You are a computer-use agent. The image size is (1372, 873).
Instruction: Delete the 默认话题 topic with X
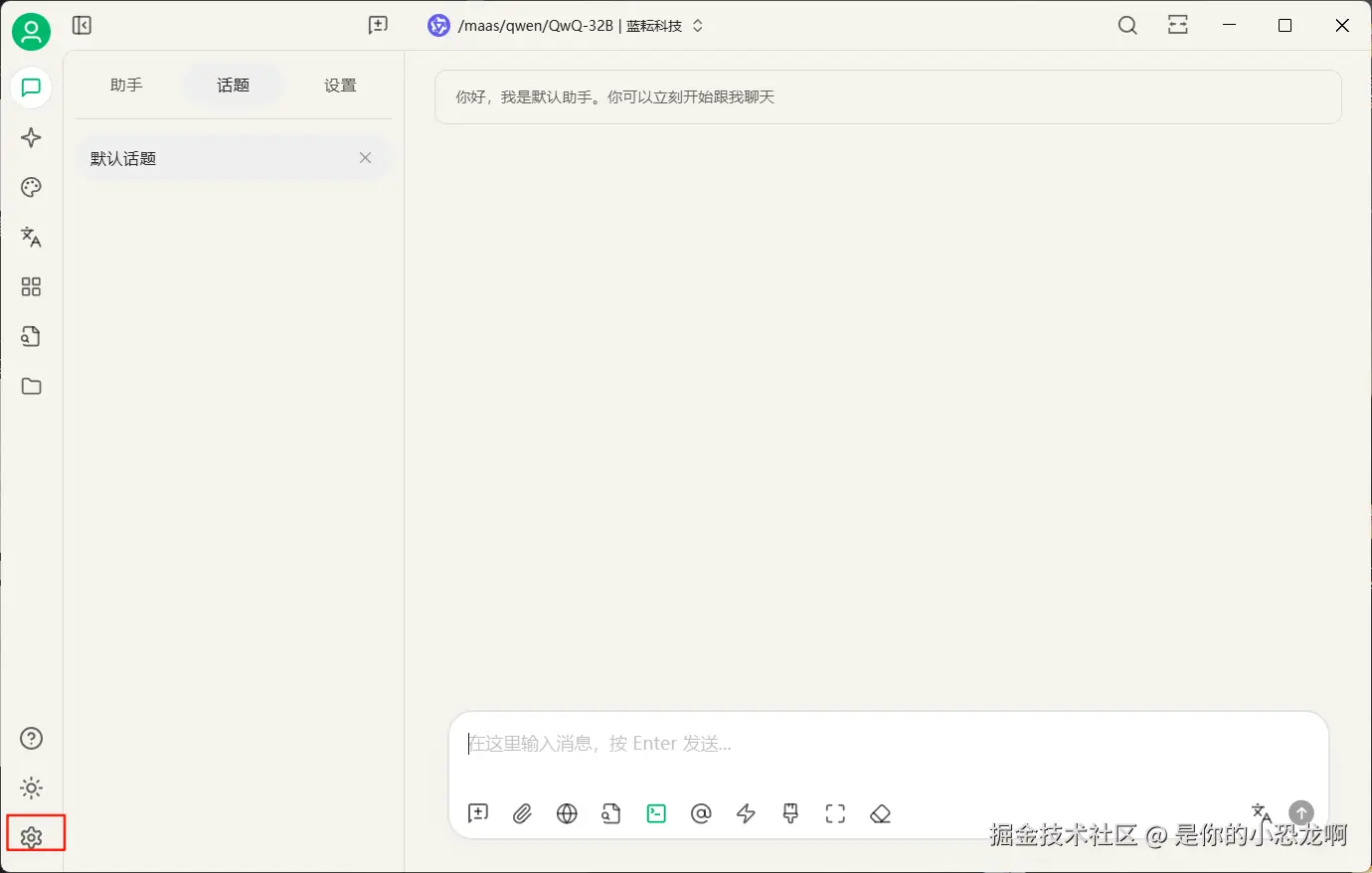(365, 158)
